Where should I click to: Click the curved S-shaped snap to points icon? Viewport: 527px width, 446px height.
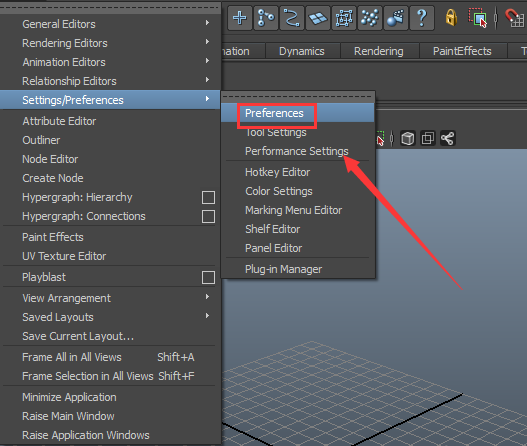pos(291,17)
